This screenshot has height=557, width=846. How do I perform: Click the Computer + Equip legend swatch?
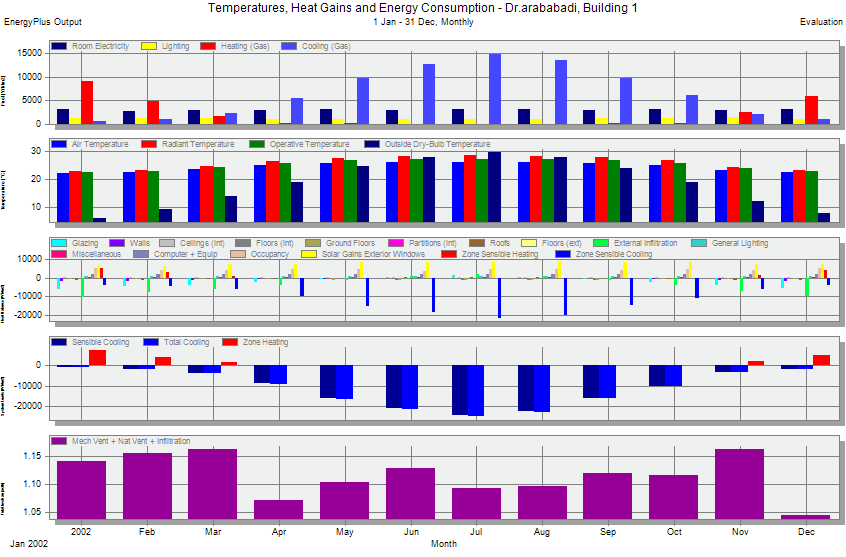point(141,254)
